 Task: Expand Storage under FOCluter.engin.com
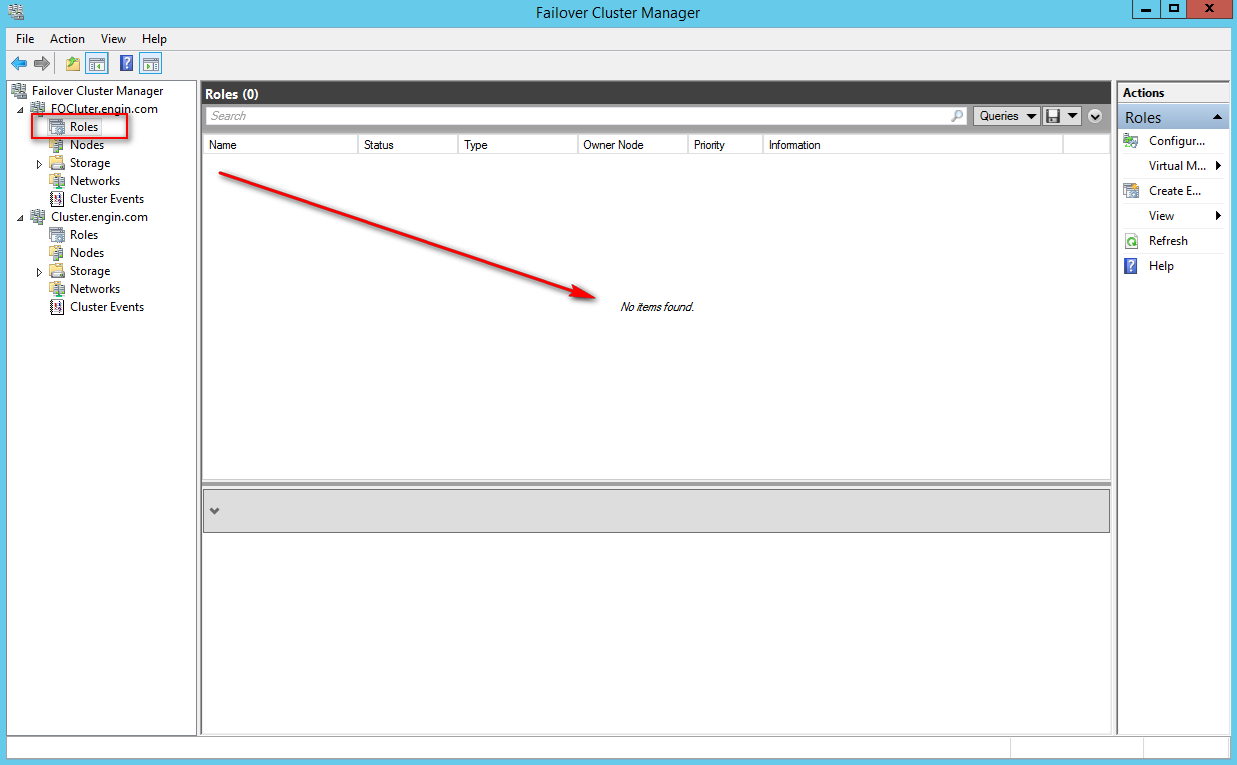[39, 164]
